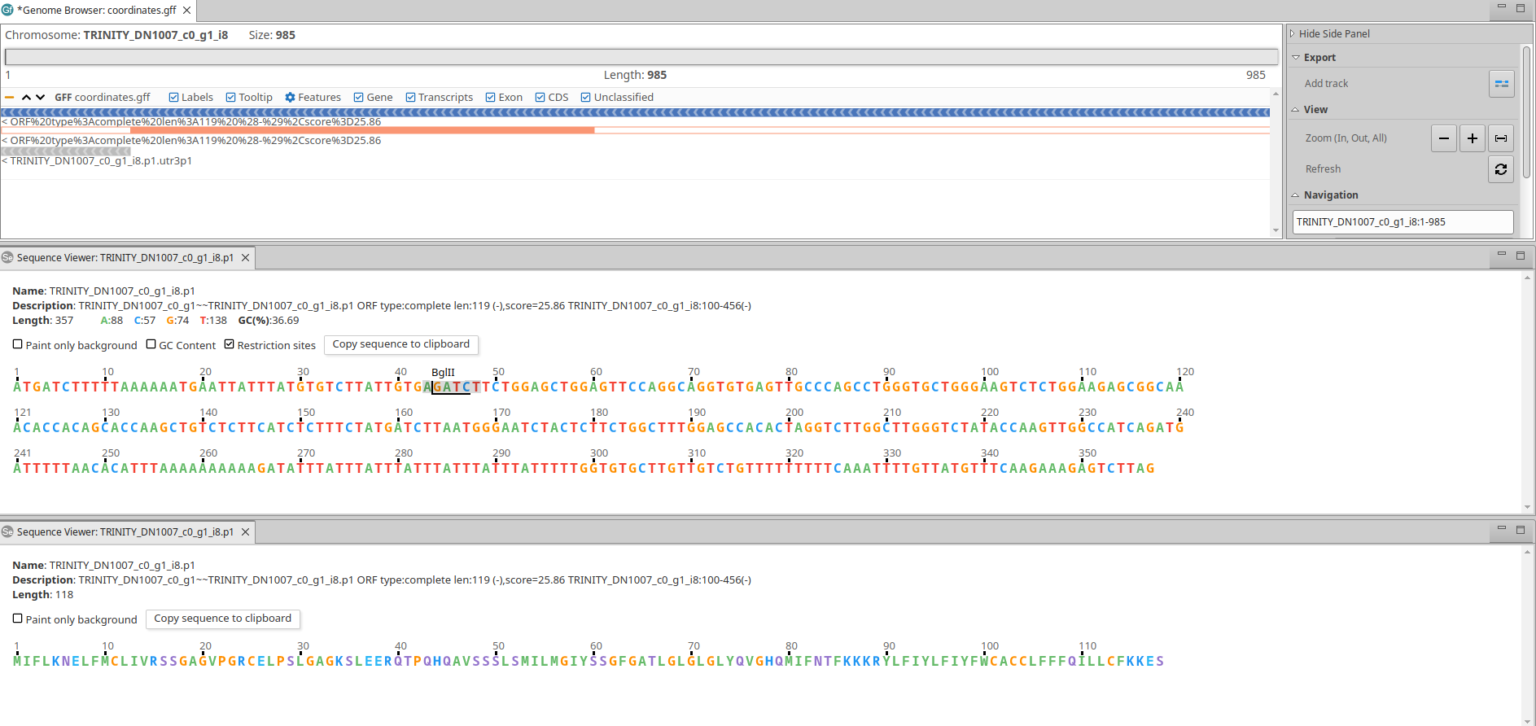Click the Navigation position input field
The width and height of the screenshot is (1536, 726).
[x=1402, y=221]
